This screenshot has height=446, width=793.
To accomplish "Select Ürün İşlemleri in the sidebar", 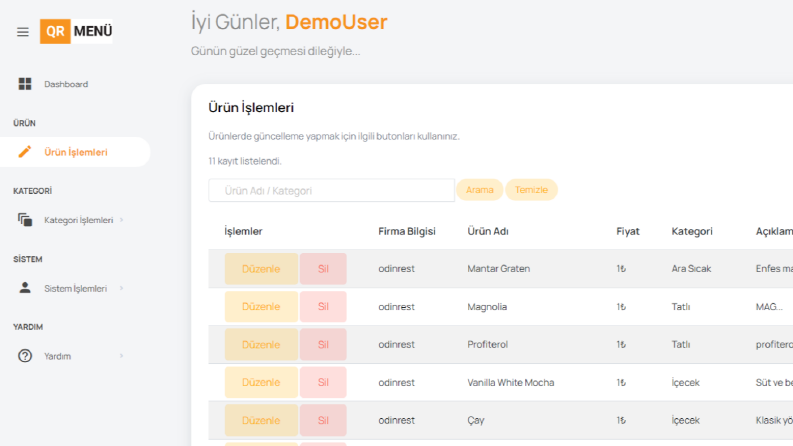I will (75, 152).
